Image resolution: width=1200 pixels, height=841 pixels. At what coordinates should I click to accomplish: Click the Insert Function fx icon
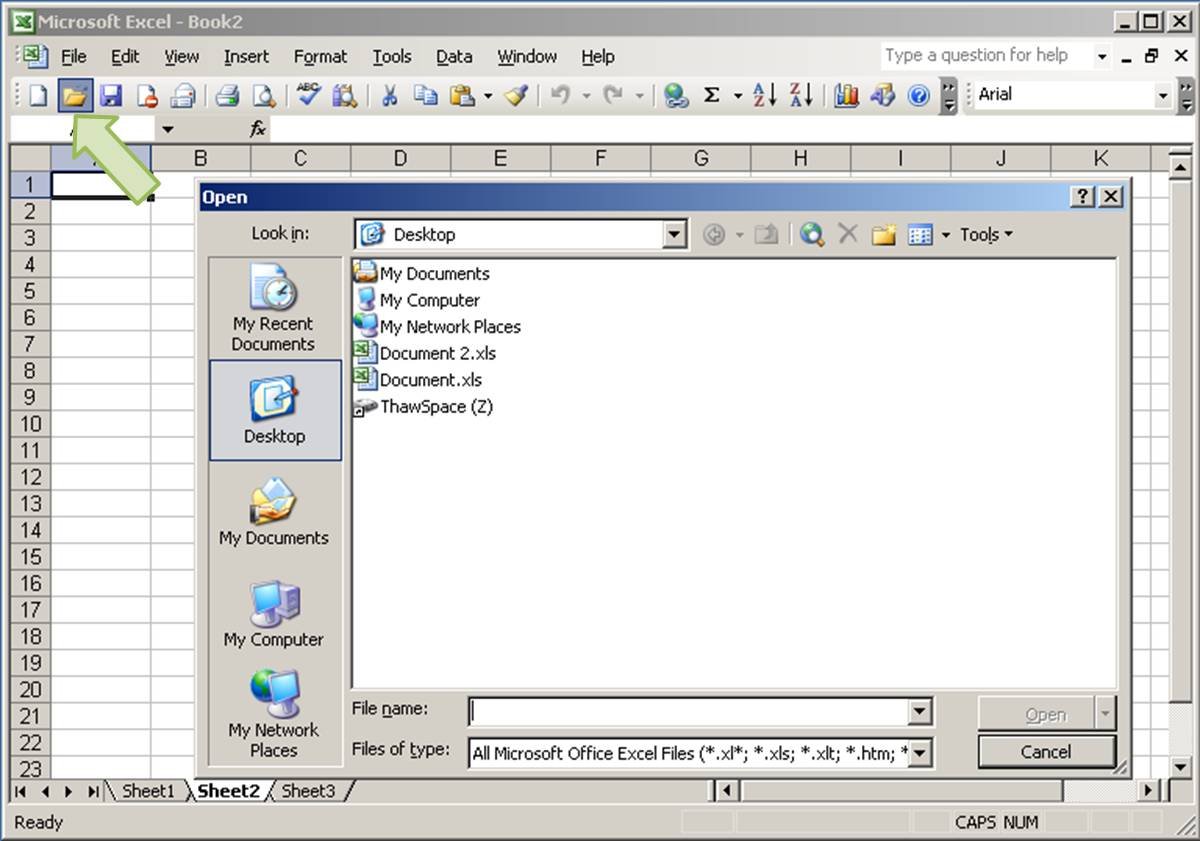tap(258, 129)
